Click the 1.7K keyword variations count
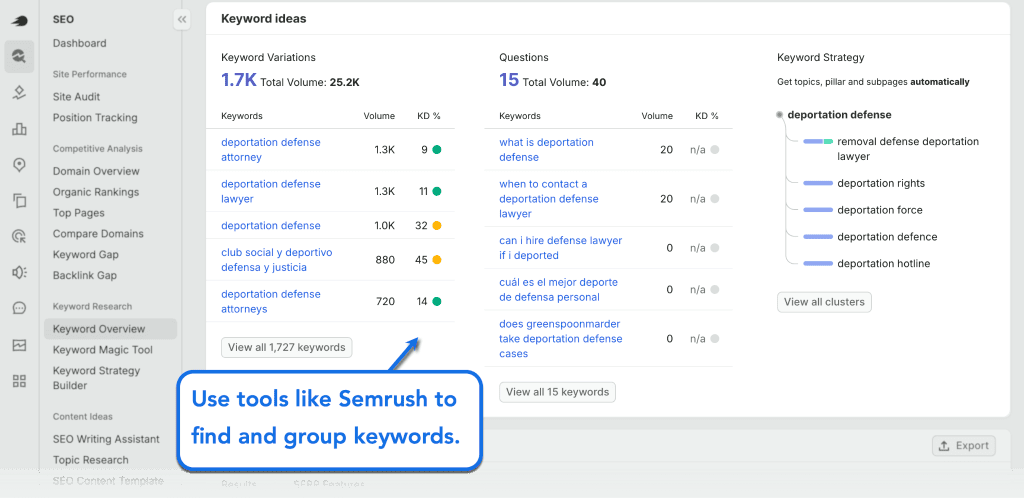 click(239, 81)
